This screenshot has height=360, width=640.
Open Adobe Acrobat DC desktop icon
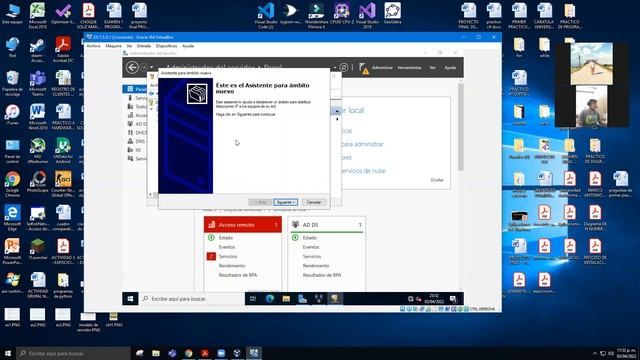click(63, 49)
